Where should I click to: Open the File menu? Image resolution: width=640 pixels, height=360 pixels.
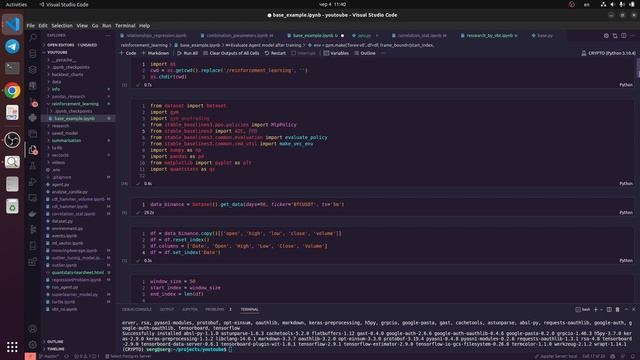coord(31,25)
